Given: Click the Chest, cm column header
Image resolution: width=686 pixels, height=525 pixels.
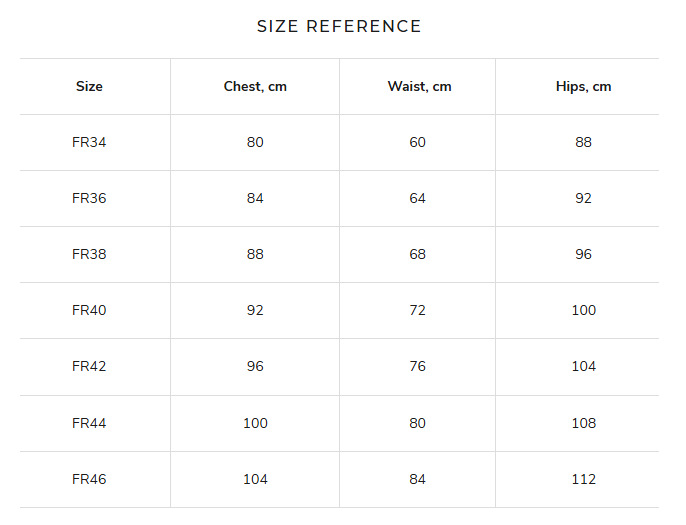Looking at the screenshot, I should 255,86.
